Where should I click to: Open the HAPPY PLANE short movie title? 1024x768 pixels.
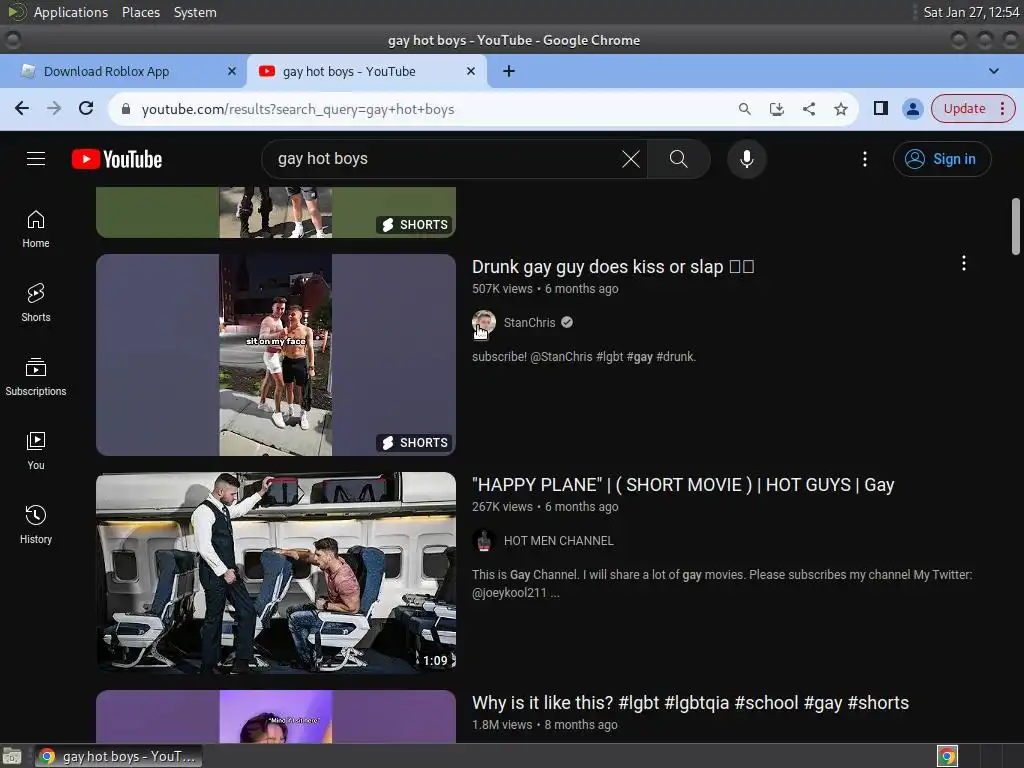tap(683, 485)
